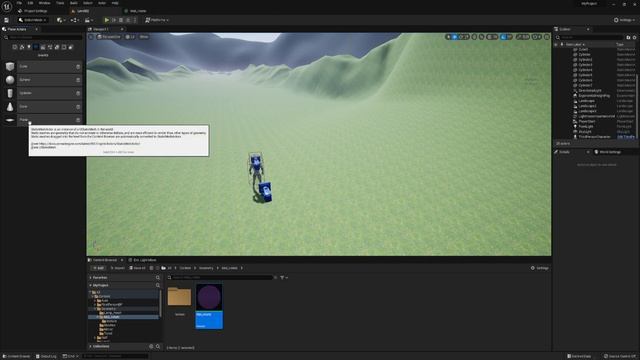Select the All Classes category icon
The width and height of the screenshot is (640, 360).
[x=71, y=47]
